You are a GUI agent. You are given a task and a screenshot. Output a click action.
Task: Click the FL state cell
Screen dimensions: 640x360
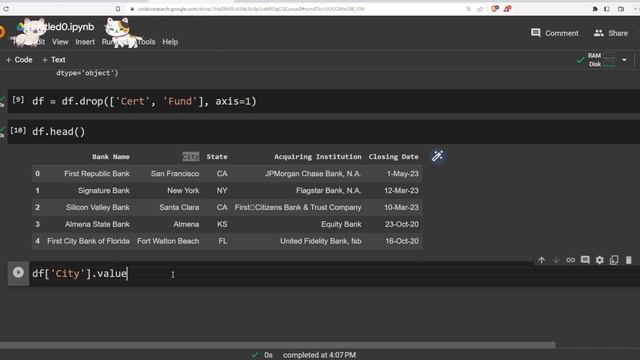222,241
